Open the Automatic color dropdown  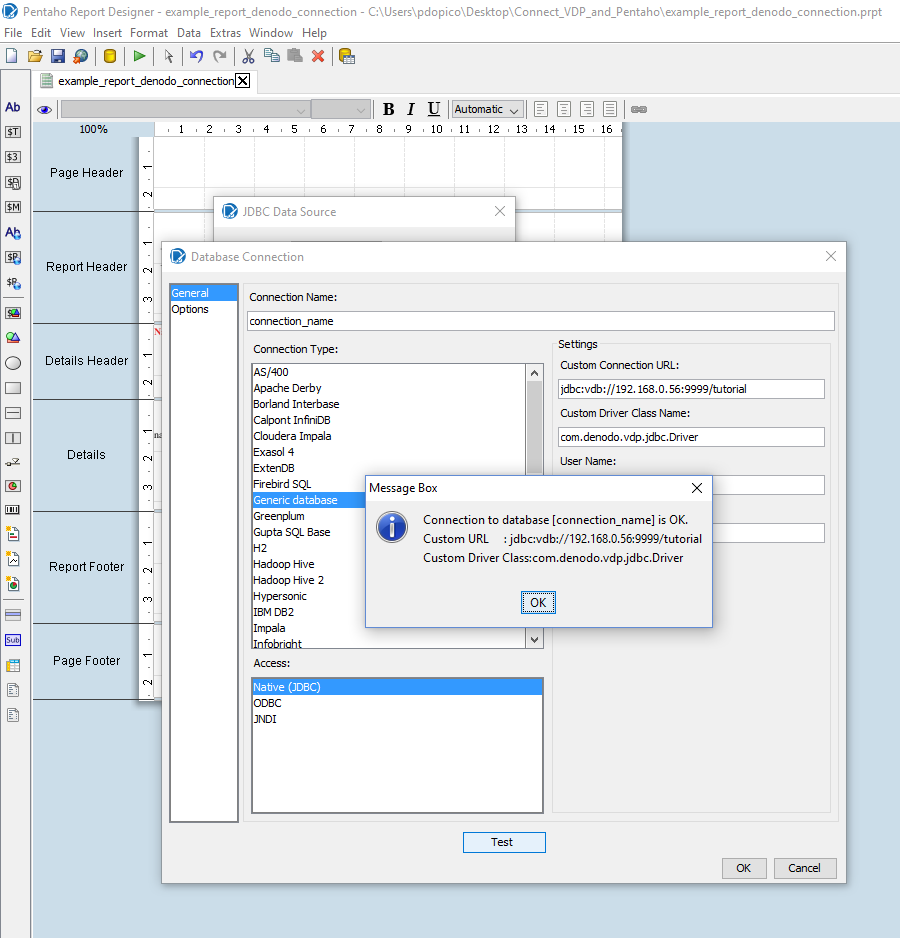click(x=487, y=109)
